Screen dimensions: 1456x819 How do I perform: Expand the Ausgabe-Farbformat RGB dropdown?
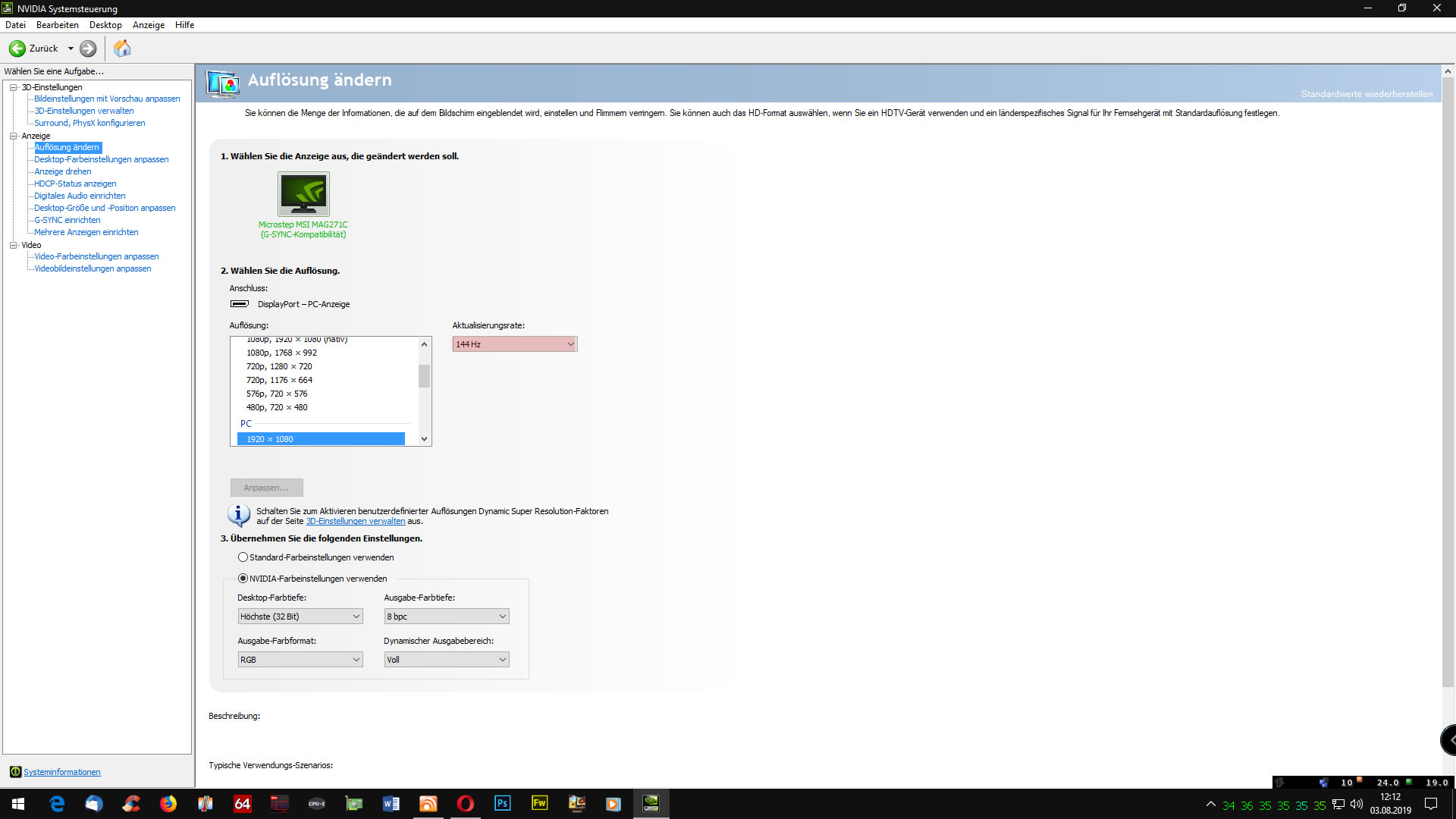click(300, 660)
